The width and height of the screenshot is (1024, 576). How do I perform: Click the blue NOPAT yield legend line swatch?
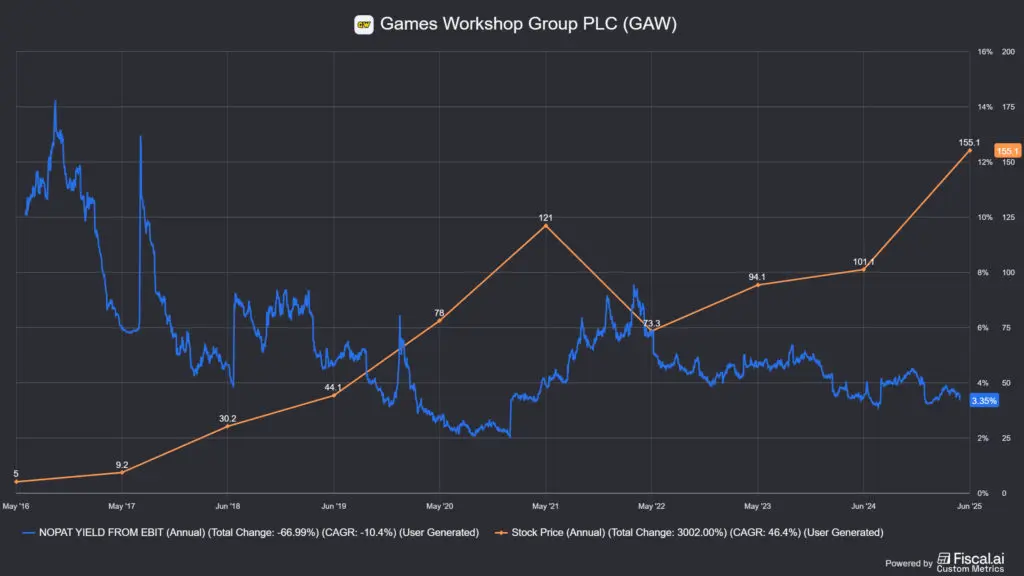pyautogui.click(x=28, y=533)
